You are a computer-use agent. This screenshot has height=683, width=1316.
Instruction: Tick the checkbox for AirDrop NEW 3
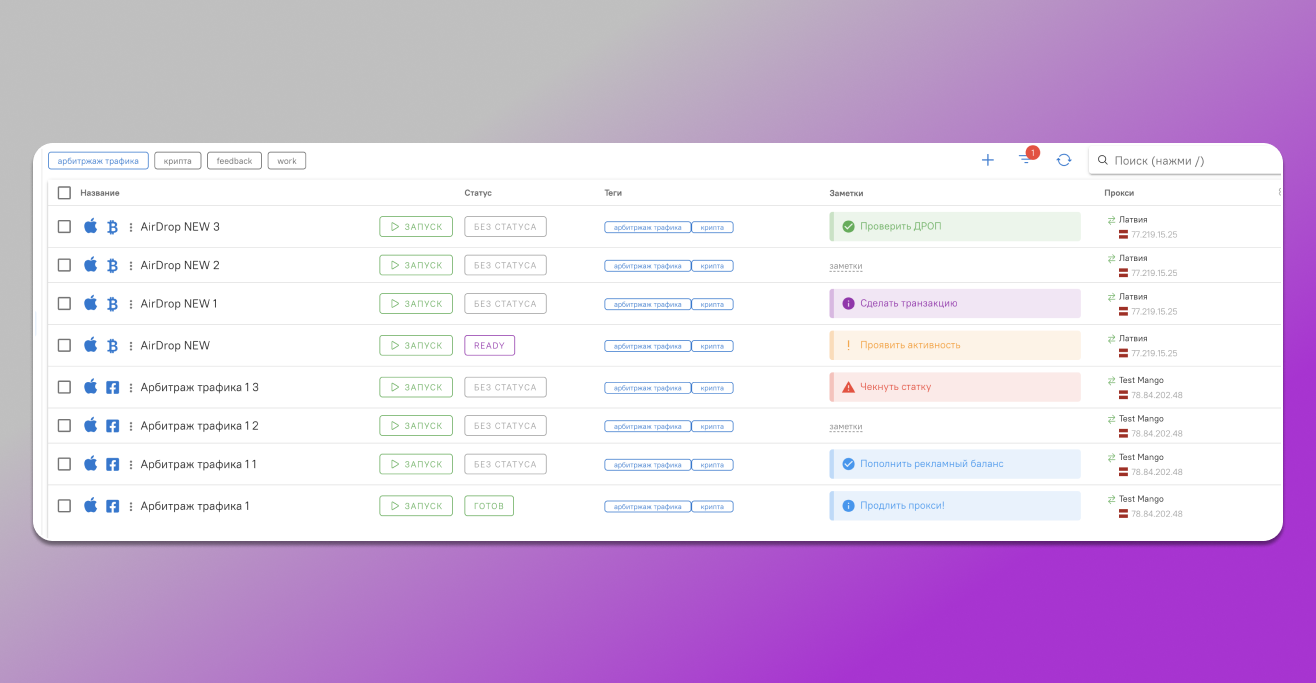[64, 227]
